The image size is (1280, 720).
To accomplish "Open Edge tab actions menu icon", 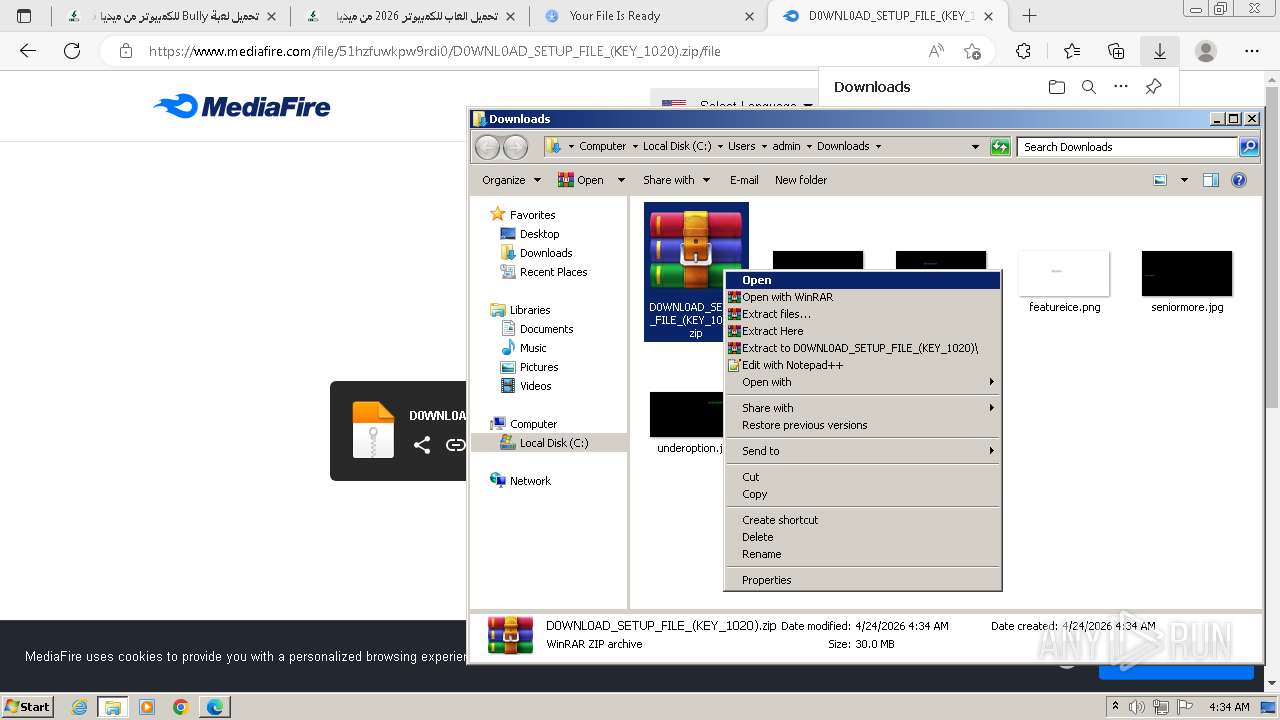I will coord(24,16).
